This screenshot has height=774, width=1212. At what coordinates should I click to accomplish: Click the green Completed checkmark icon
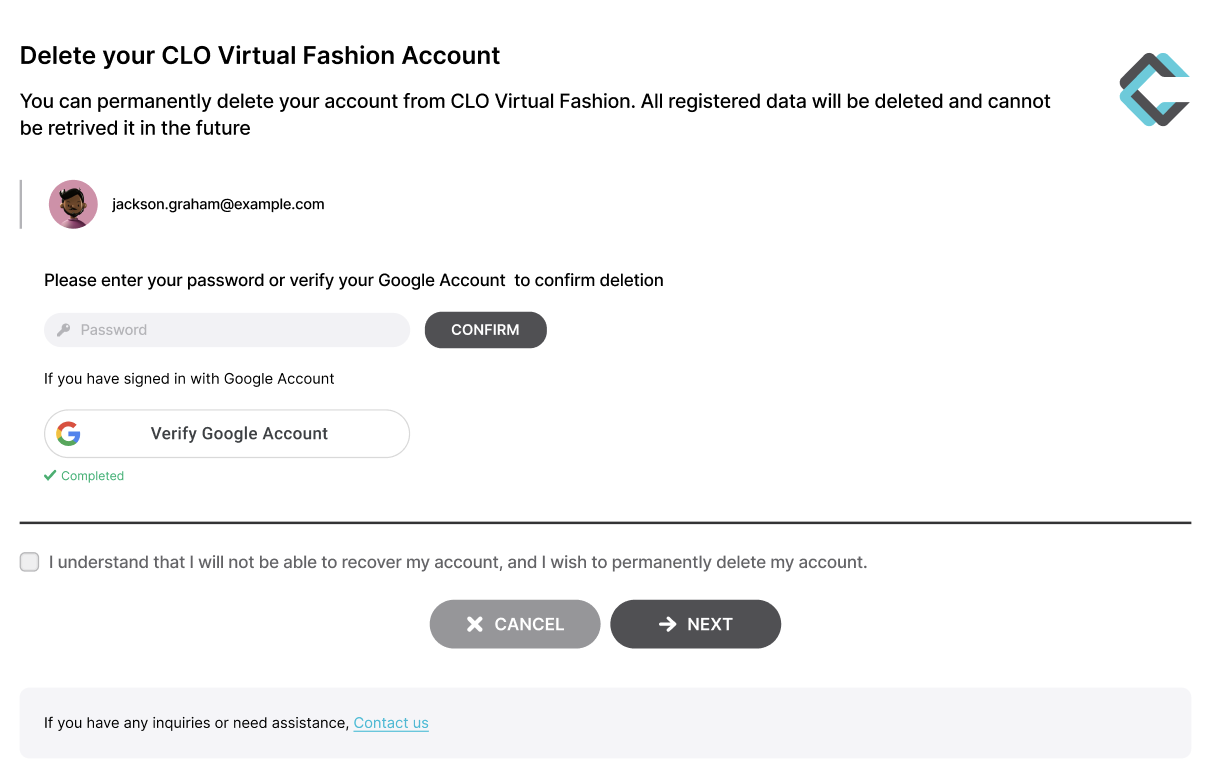coord(50,476)
